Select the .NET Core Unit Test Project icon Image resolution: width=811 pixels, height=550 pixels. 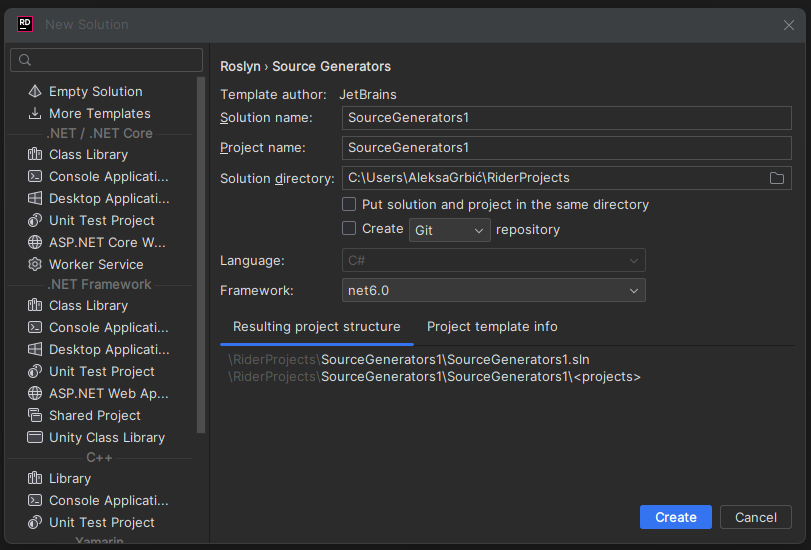point(35,220)
